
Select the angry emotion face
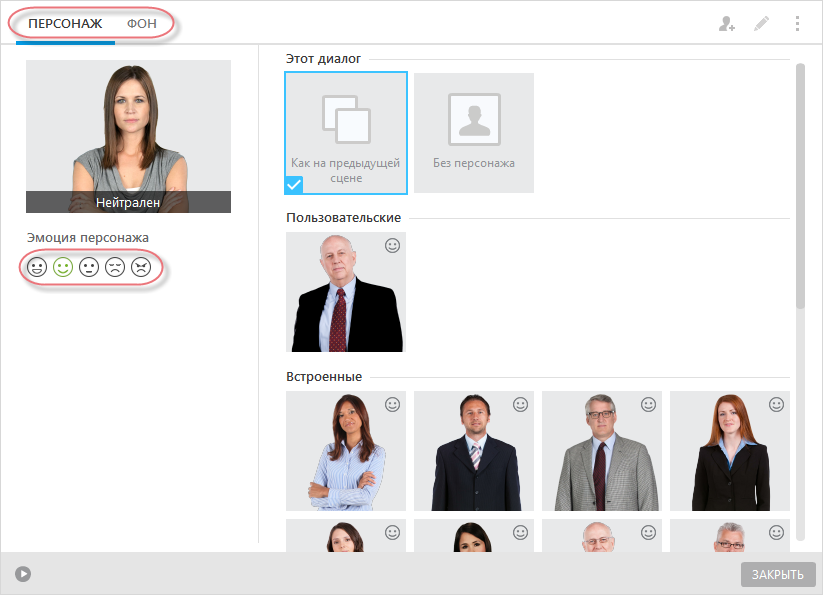141,267
